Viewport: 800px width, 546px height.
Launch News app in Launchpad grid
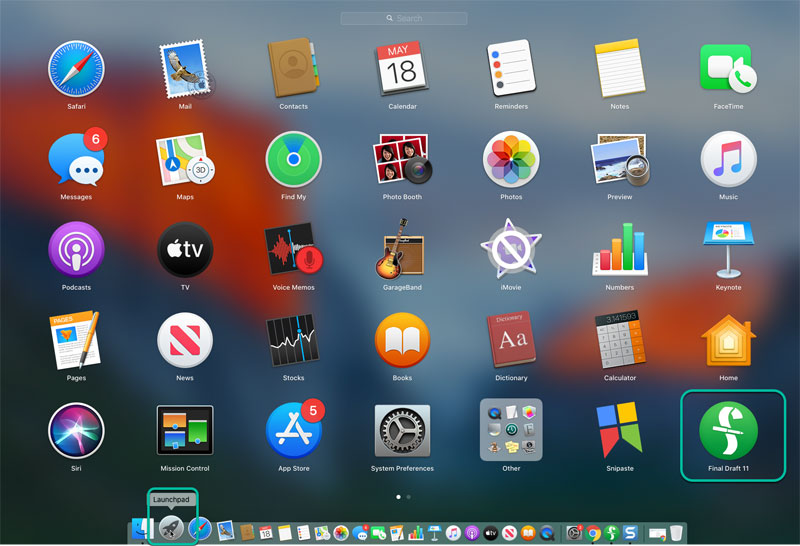(x=185, y=340)
